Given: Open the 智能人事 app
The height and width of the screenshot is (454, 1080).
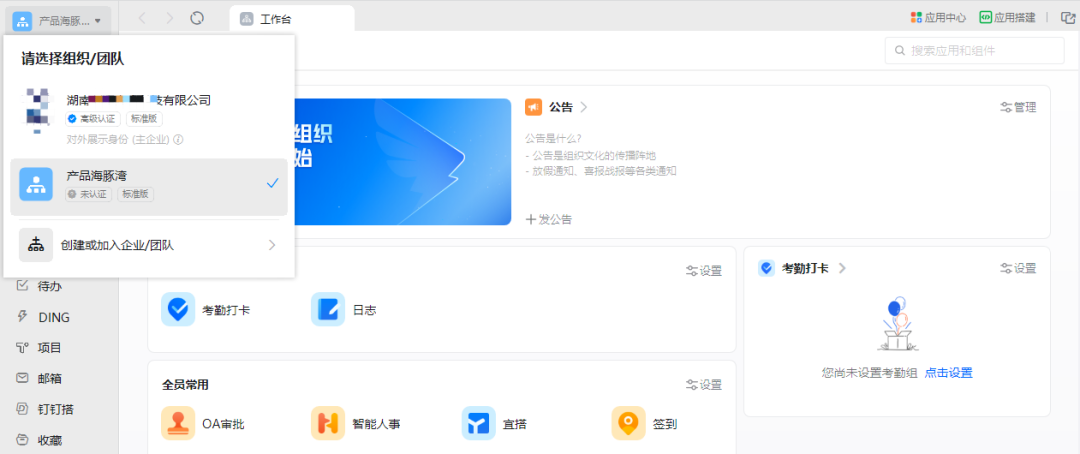Looking at the screenshot, I should point(328,424).
